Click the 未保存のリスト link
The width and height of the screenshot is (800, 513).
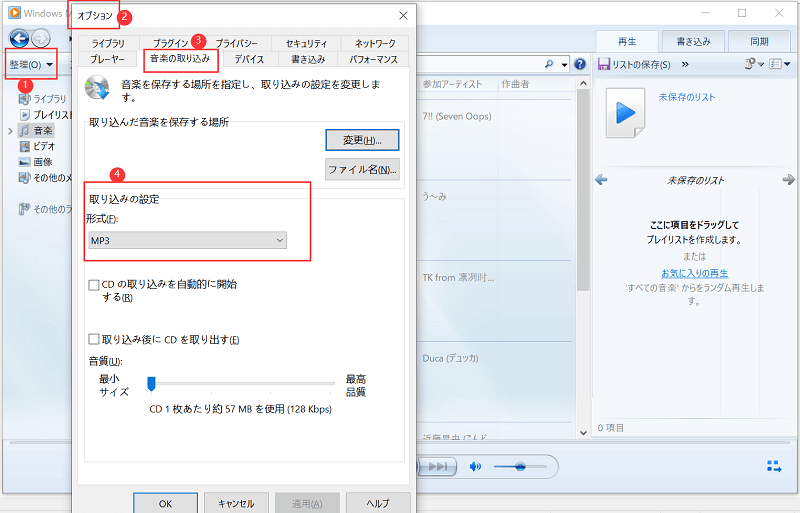click(687, 97)
